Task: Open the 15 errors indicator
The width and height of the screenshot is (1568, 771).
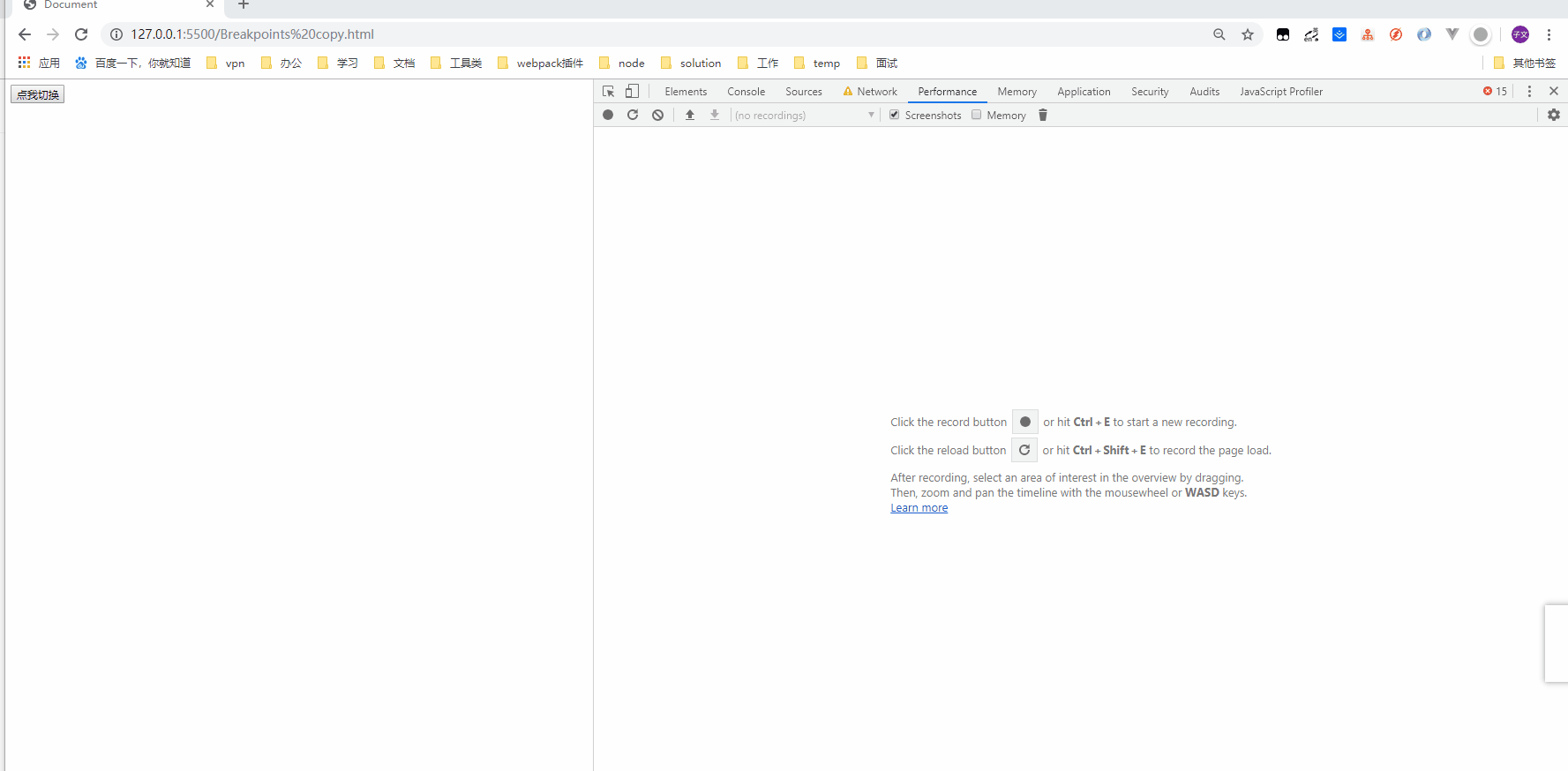Action: pyautogui.click(x=1495, y=92)
